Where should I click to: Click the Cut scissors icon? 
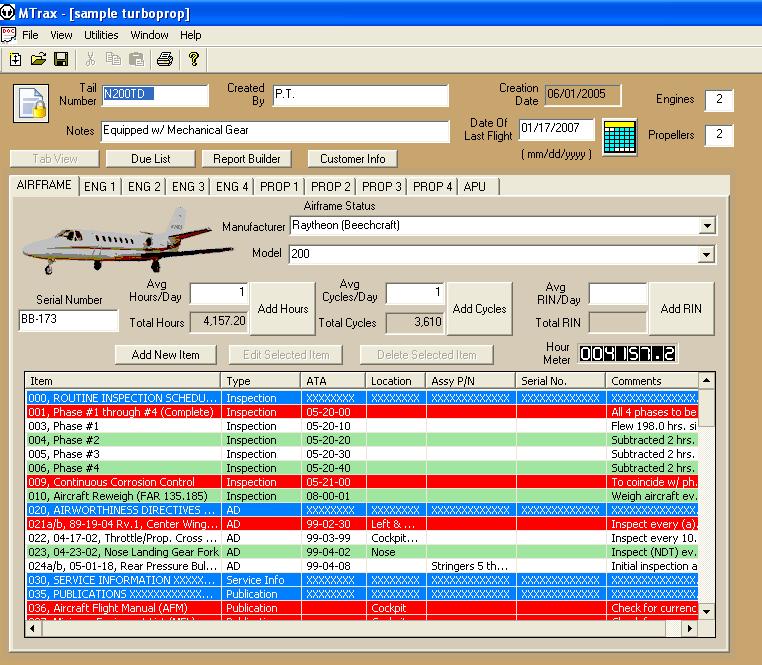click(90, 59)
